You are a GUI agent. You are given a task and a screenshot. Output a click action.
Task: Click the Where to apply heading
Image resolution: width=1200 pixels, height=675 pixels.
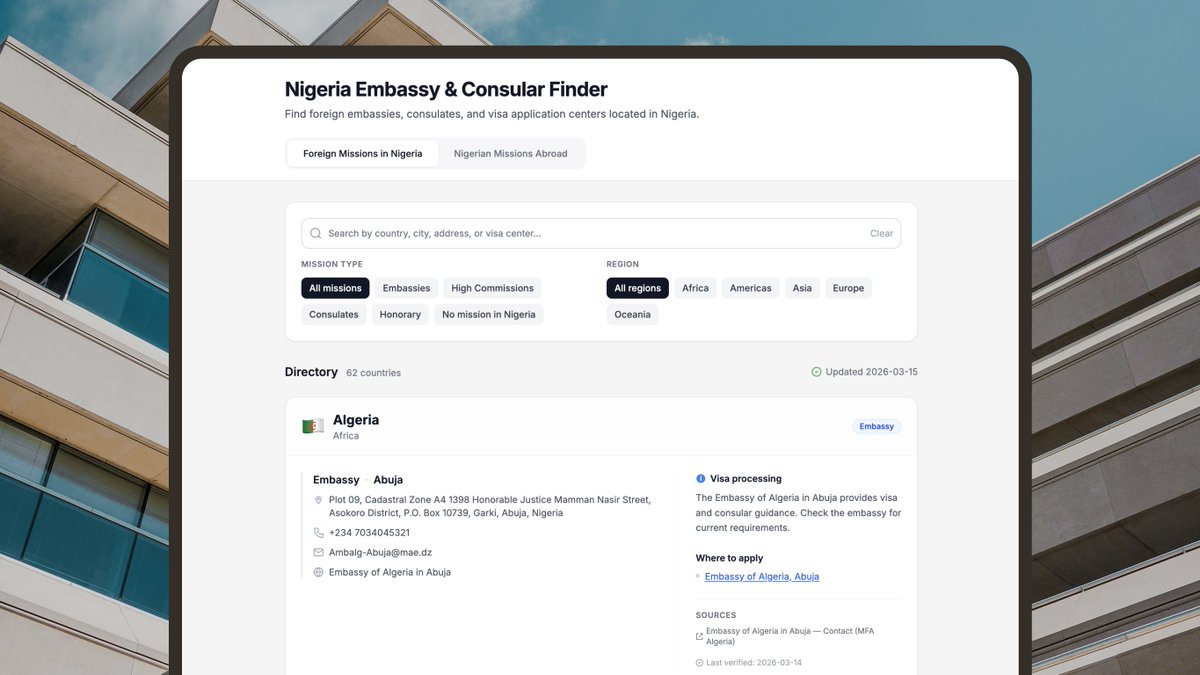coord(729,558)
